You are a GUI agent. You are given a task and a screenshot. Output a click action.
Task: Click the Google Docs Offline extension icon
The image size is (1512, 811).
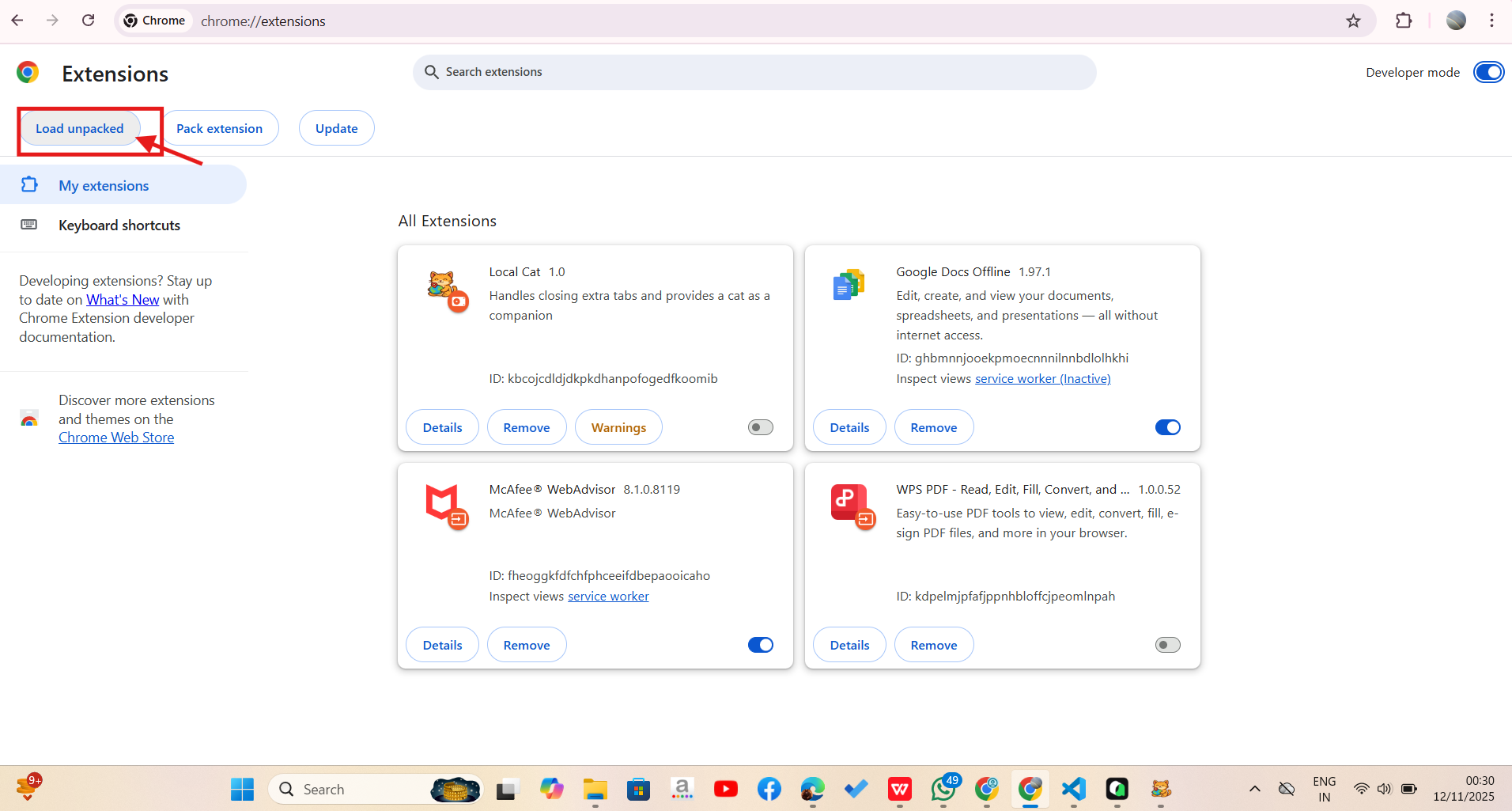coord(849,285)
